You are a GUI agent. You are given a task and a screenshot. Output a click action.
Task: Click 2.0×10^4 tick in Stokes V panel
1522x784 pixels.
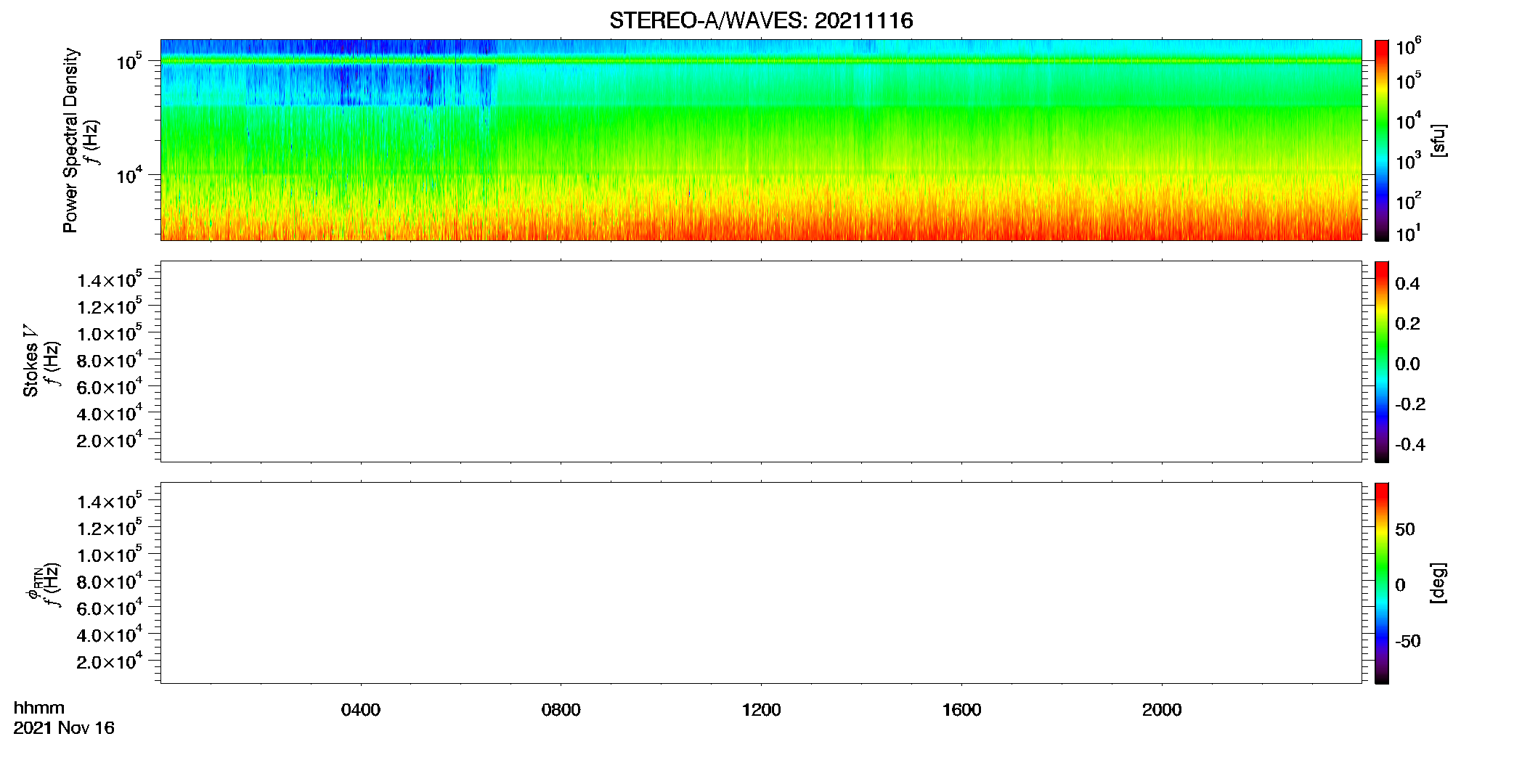click(110, 439)
